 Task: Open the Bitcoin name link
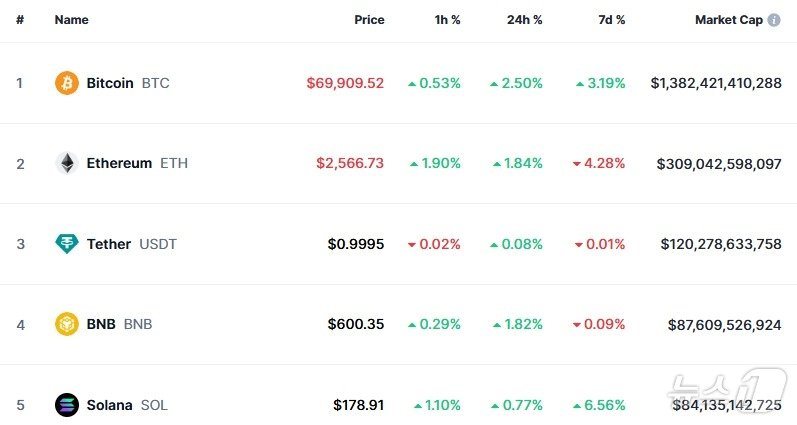pos(110,83)
